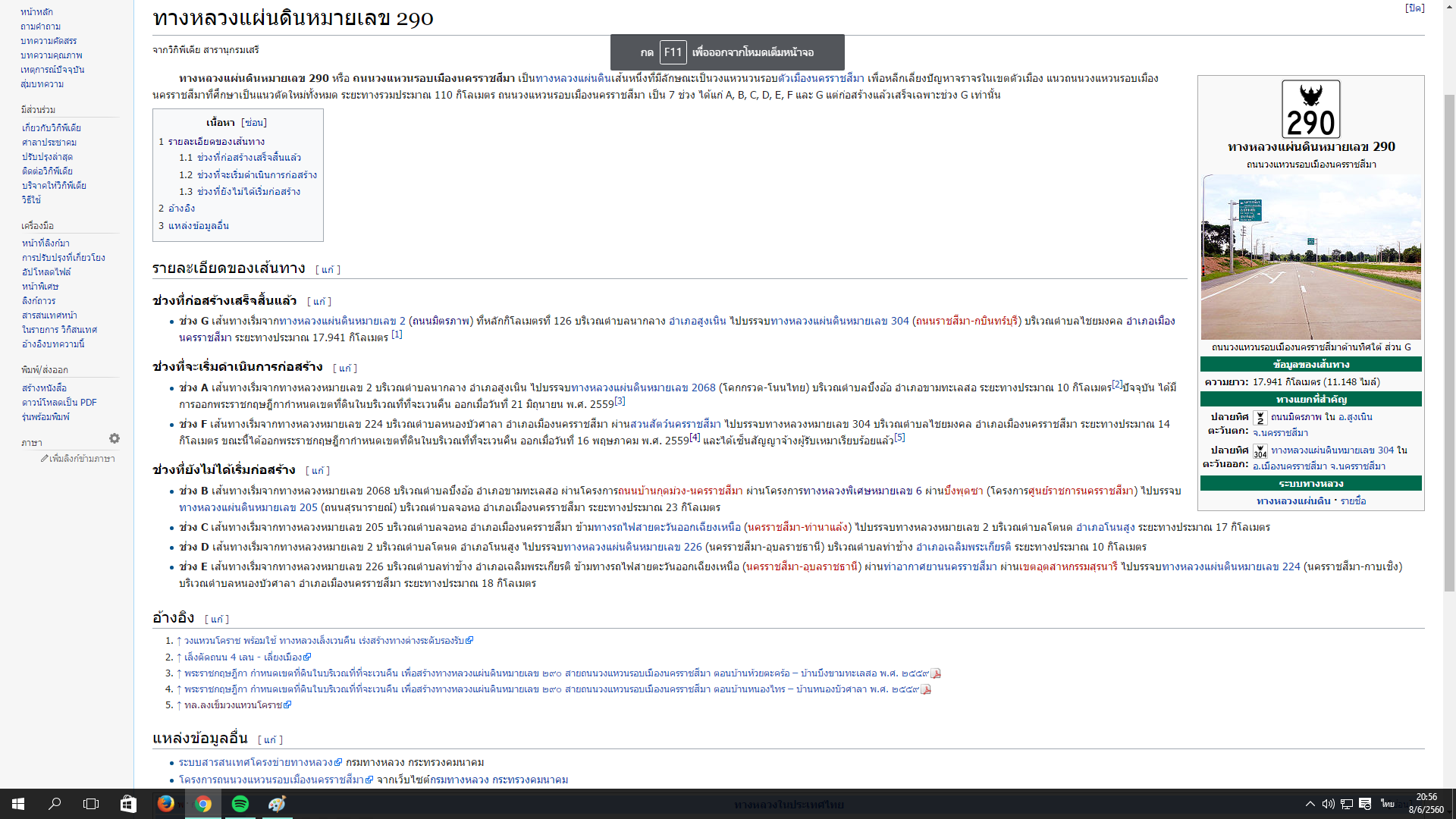Open reference 2 เล็งตัดถนน 4 เลน link
Viewport: 1456px width, 819px height.
point(247,657)
